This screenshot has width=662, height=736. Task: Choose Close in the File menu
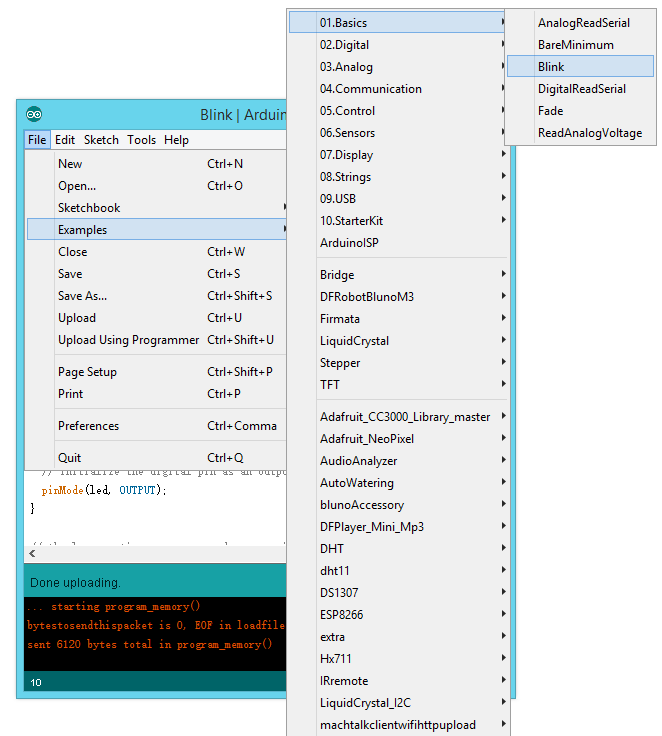coord(156,252)
